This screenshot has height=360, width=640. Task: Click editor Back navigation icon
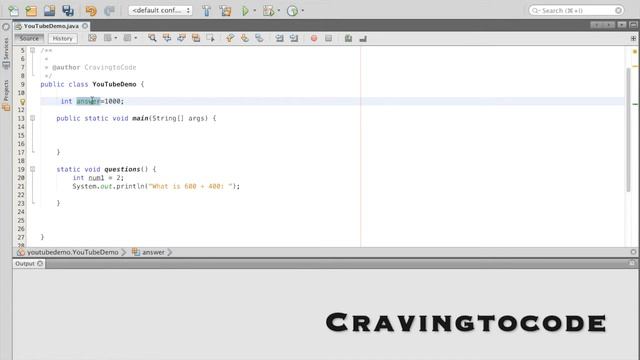tap(107, 38)
